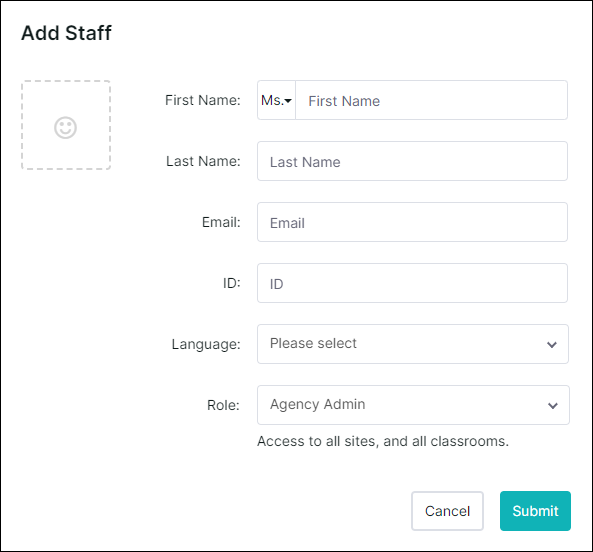Image resolution: width=593 pixels, height=552 pixels.
Task: Select the Email input field
Action: (x=412, y=222)
